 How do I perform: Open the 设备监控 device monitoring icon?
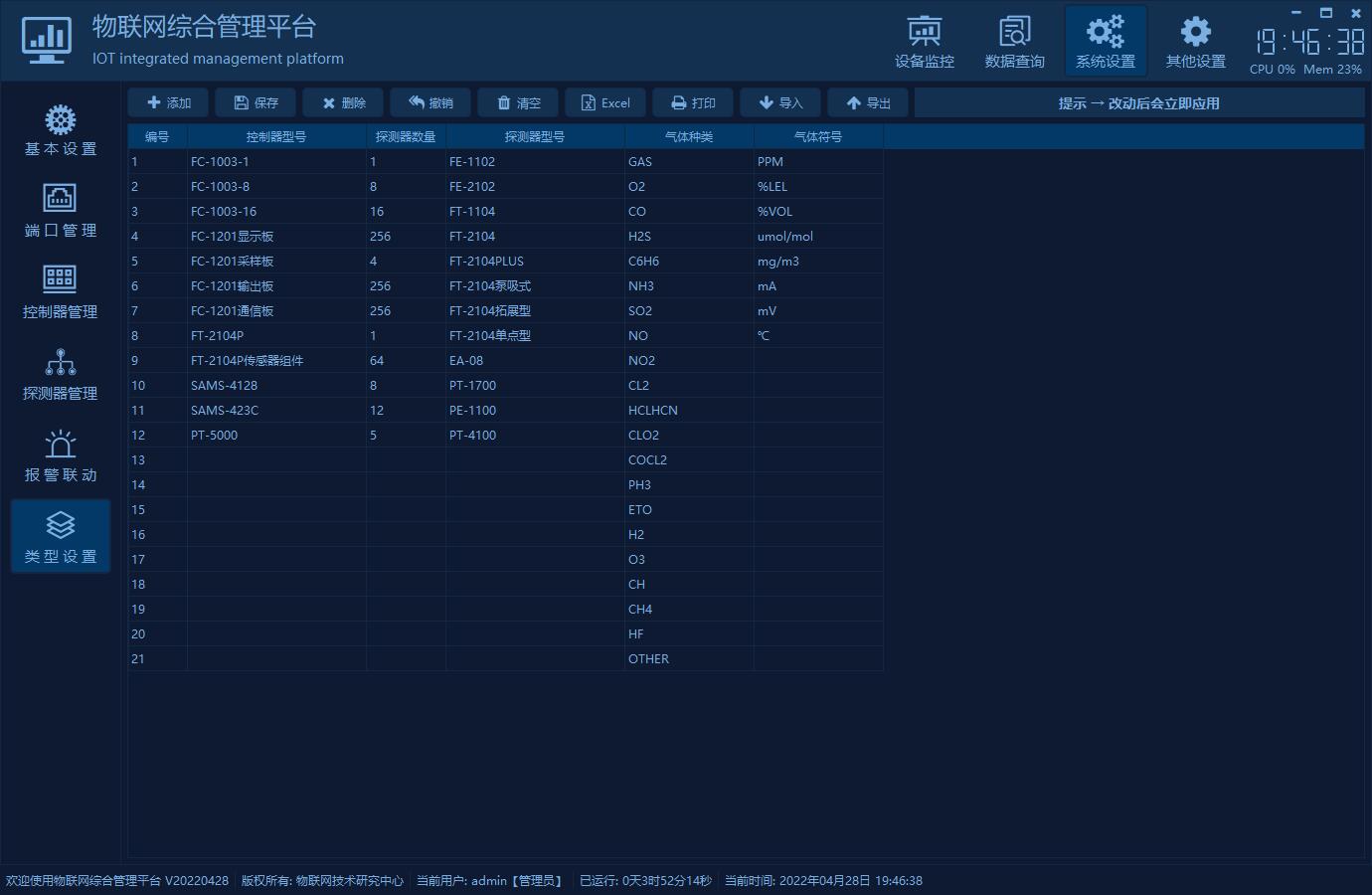(x=924, y=42)
